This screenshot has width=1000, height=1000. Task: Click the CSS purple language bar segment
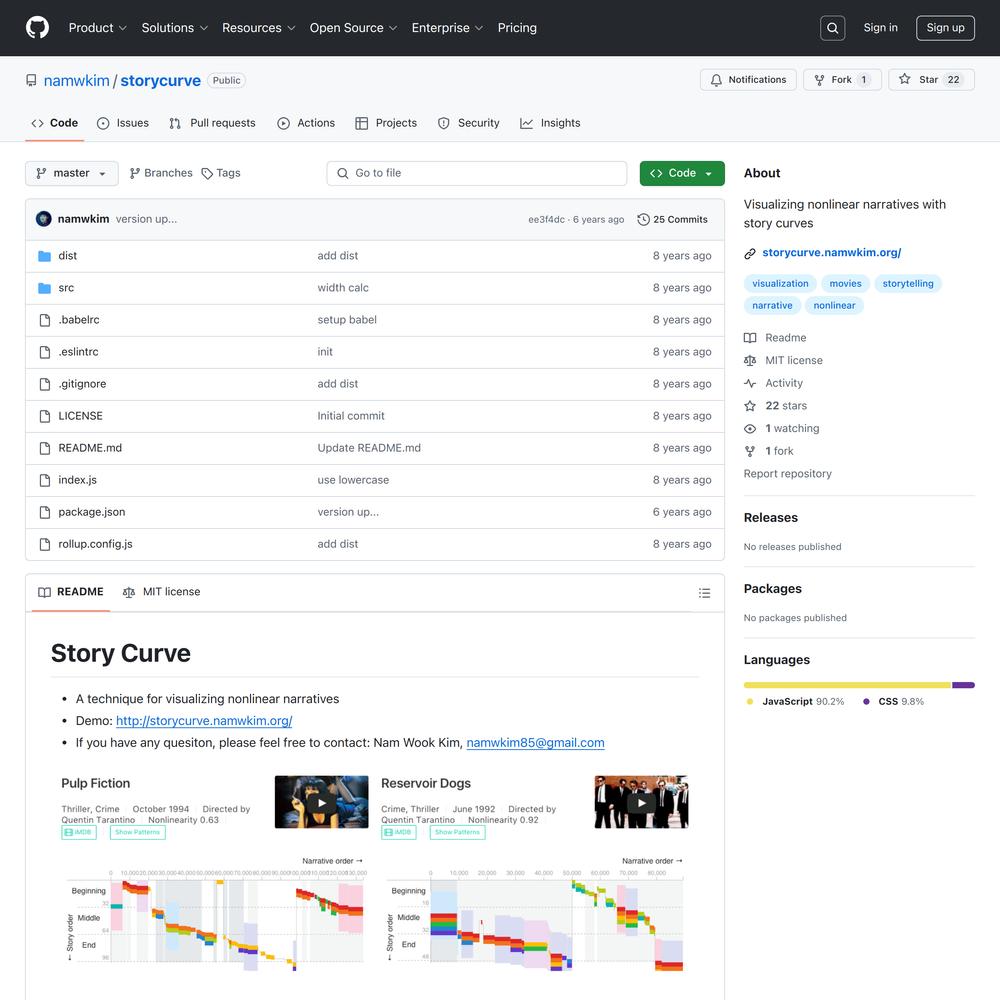(964, 686)
